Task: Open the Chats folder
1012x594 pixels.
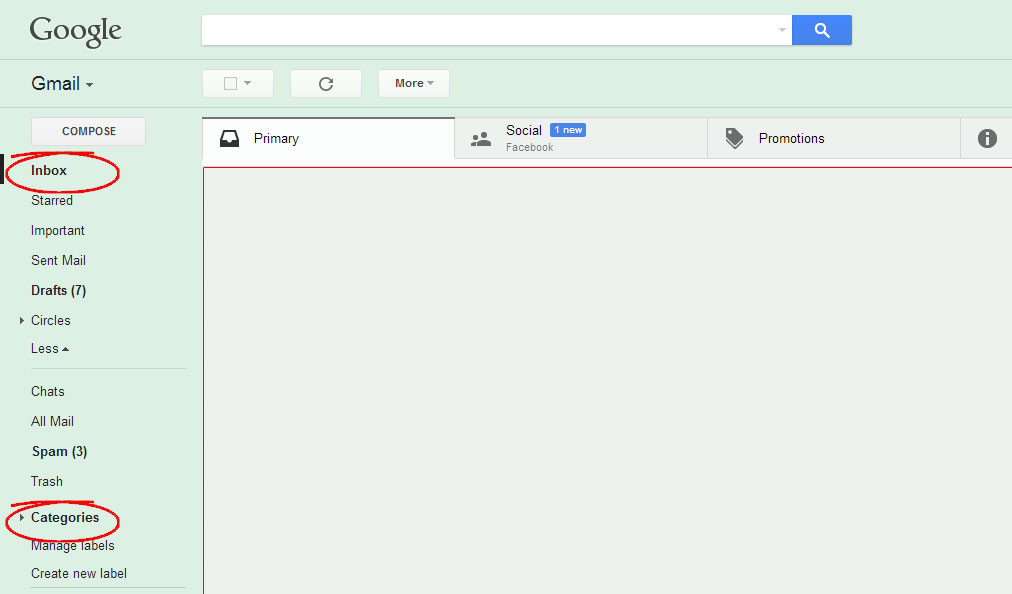Action: [48, 391]
